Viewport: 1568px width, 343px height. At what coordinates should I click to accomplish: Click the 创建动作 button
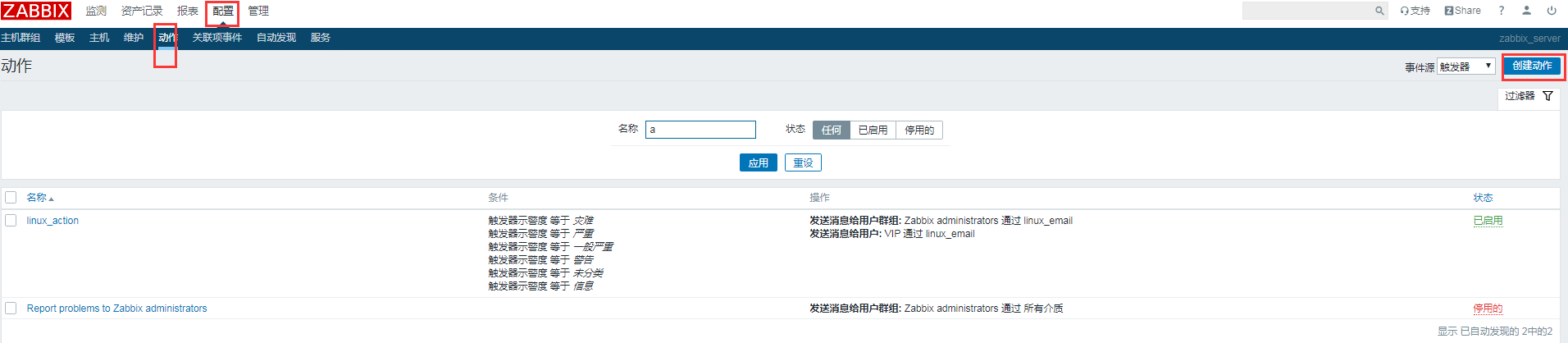coord(1532,66)
